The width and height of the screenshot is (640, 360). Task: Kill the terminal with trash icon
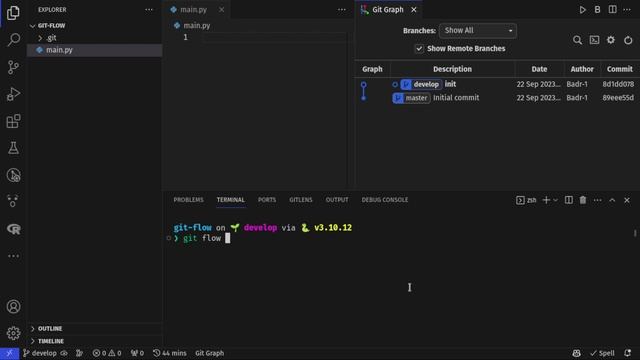point(583,200)
